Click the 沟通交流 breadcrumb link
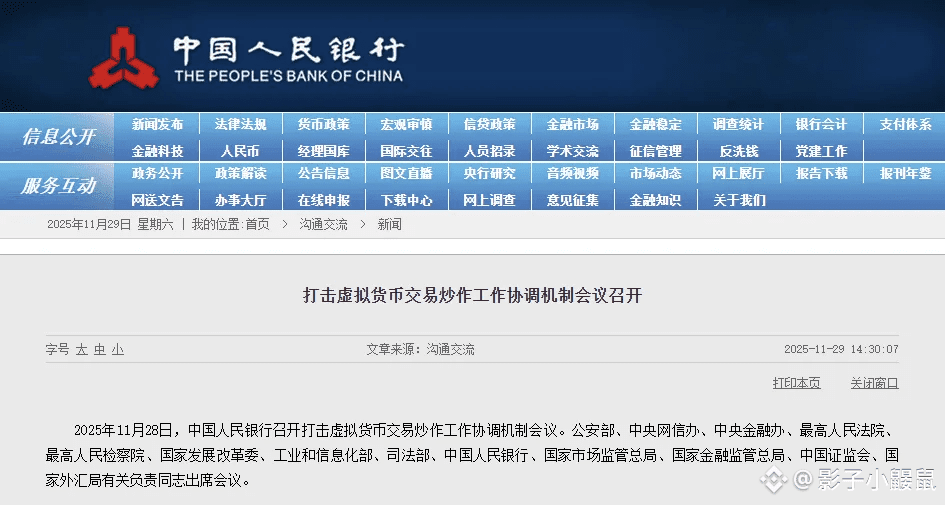The width and height of the screenshot is (945, 505). pos(323,225)
